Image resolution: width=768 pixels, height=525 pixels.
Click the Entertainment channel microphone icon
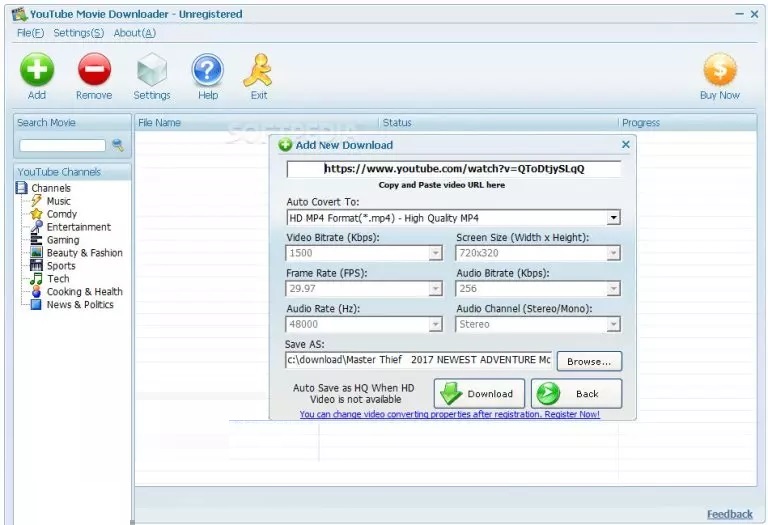pyautogui.click(x=36, y=227)
